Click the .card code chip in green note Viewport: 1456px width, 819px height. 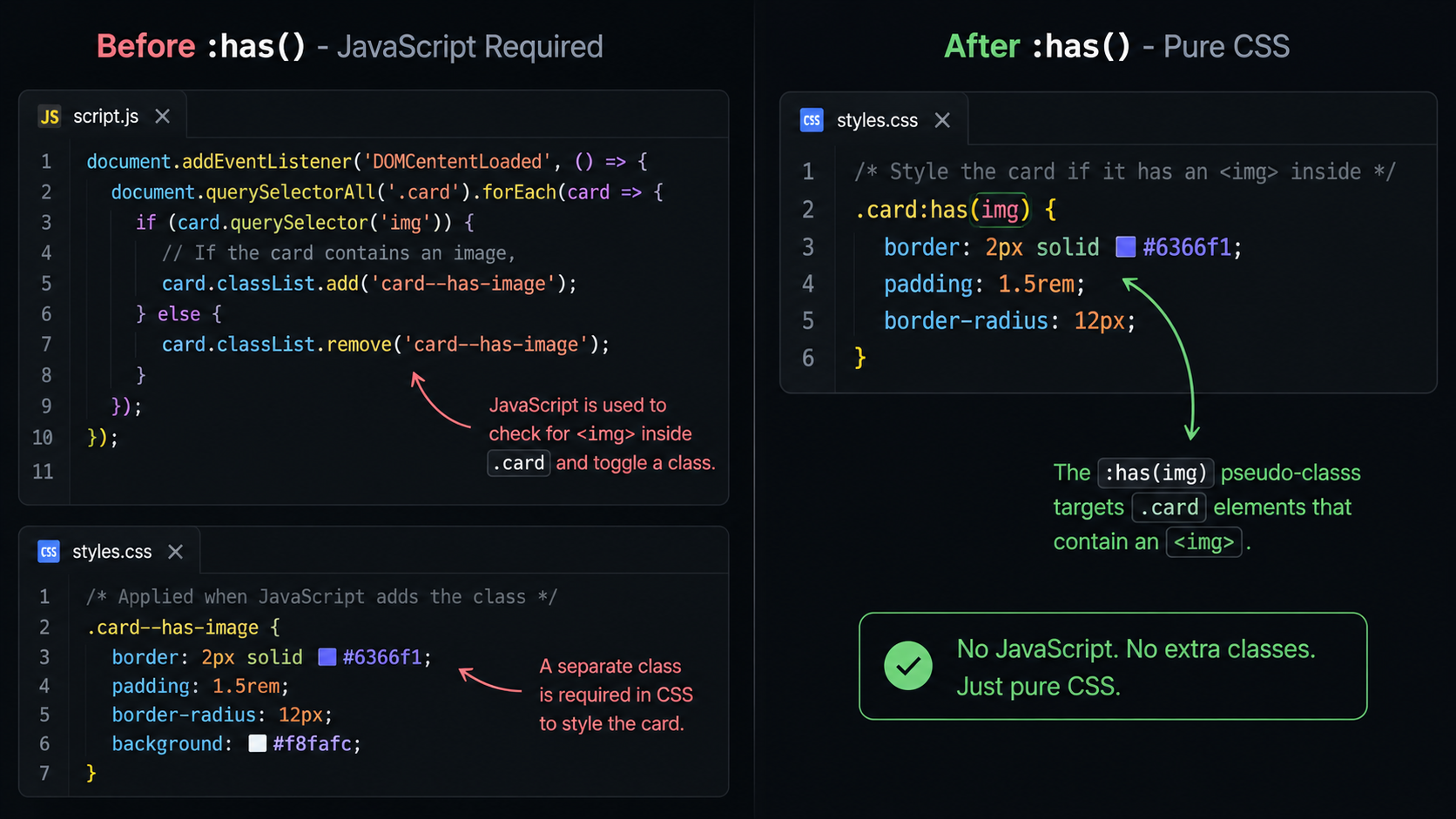click(x=1169, y=507)
